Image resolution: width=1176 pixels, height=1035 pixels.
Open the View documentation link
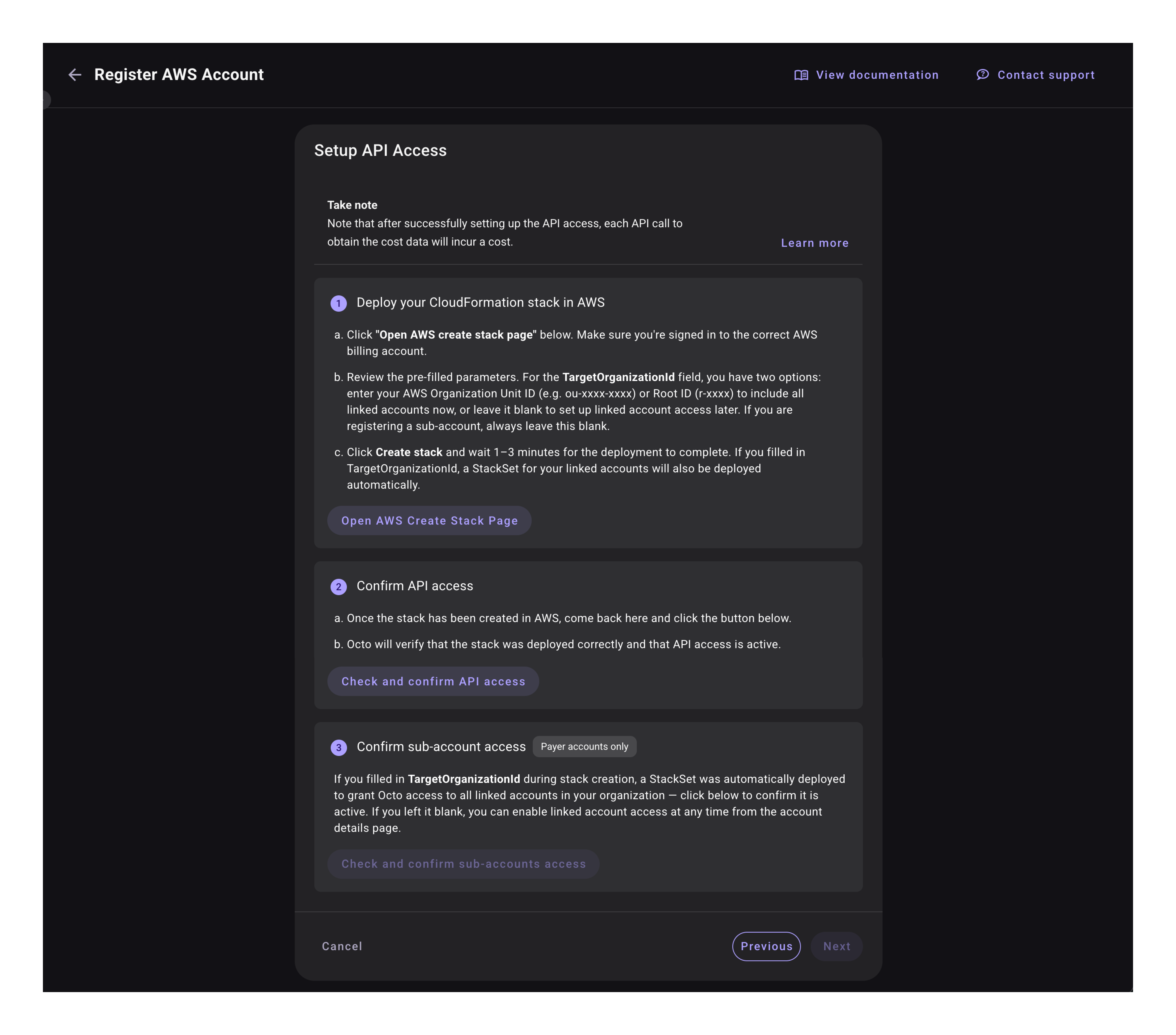[877, 75]
